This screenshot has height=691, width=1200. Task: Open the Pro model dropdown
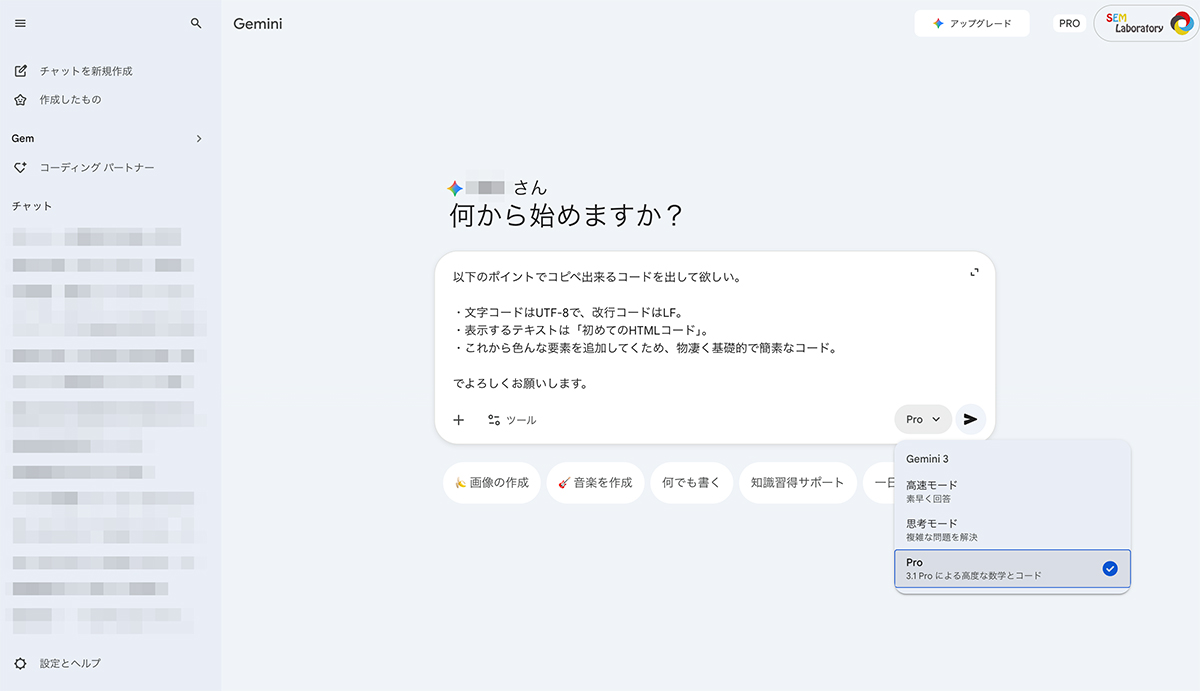point(922,419)
